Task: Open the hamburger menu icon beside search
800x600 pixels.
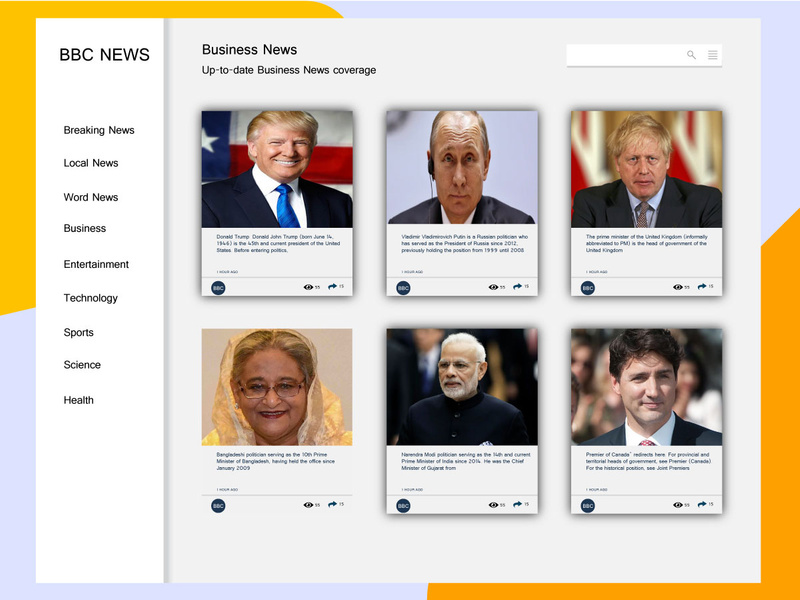Action: [713, 55]
